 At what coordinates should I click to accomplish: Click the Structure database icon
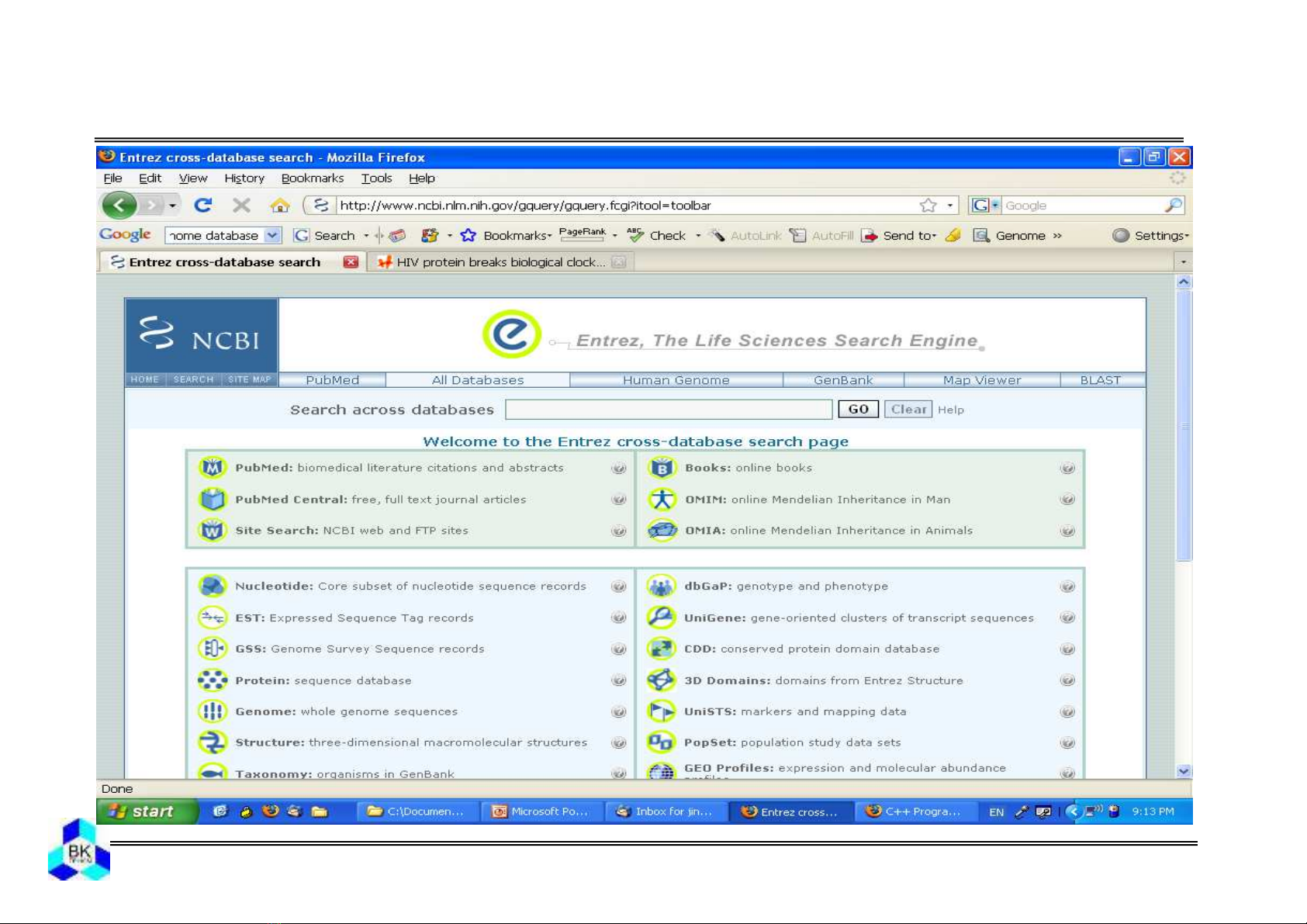click(x=212, y=742)
